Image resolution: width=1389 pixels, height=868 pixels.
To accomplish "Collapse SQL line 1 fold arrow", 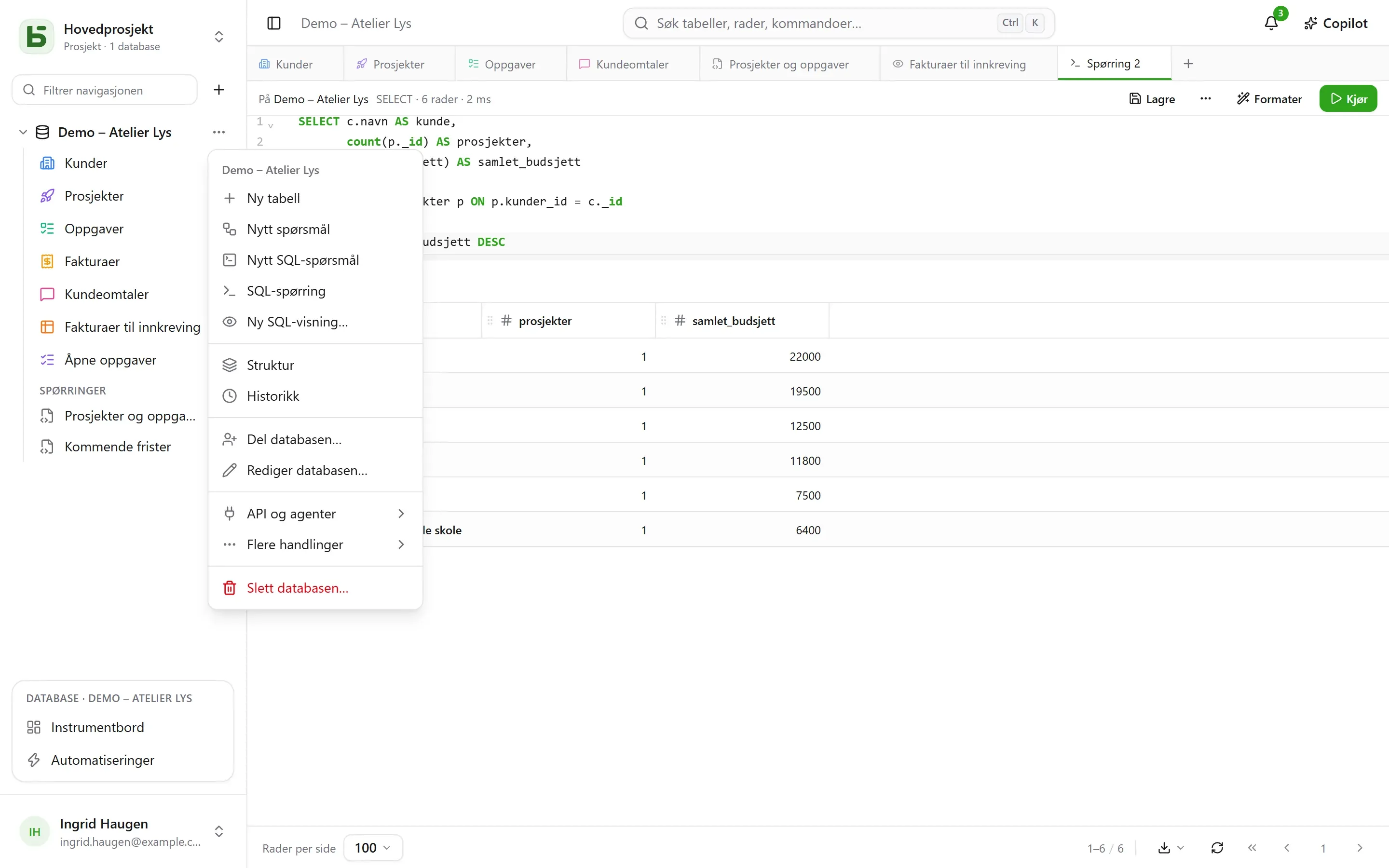I will [271, 125].
